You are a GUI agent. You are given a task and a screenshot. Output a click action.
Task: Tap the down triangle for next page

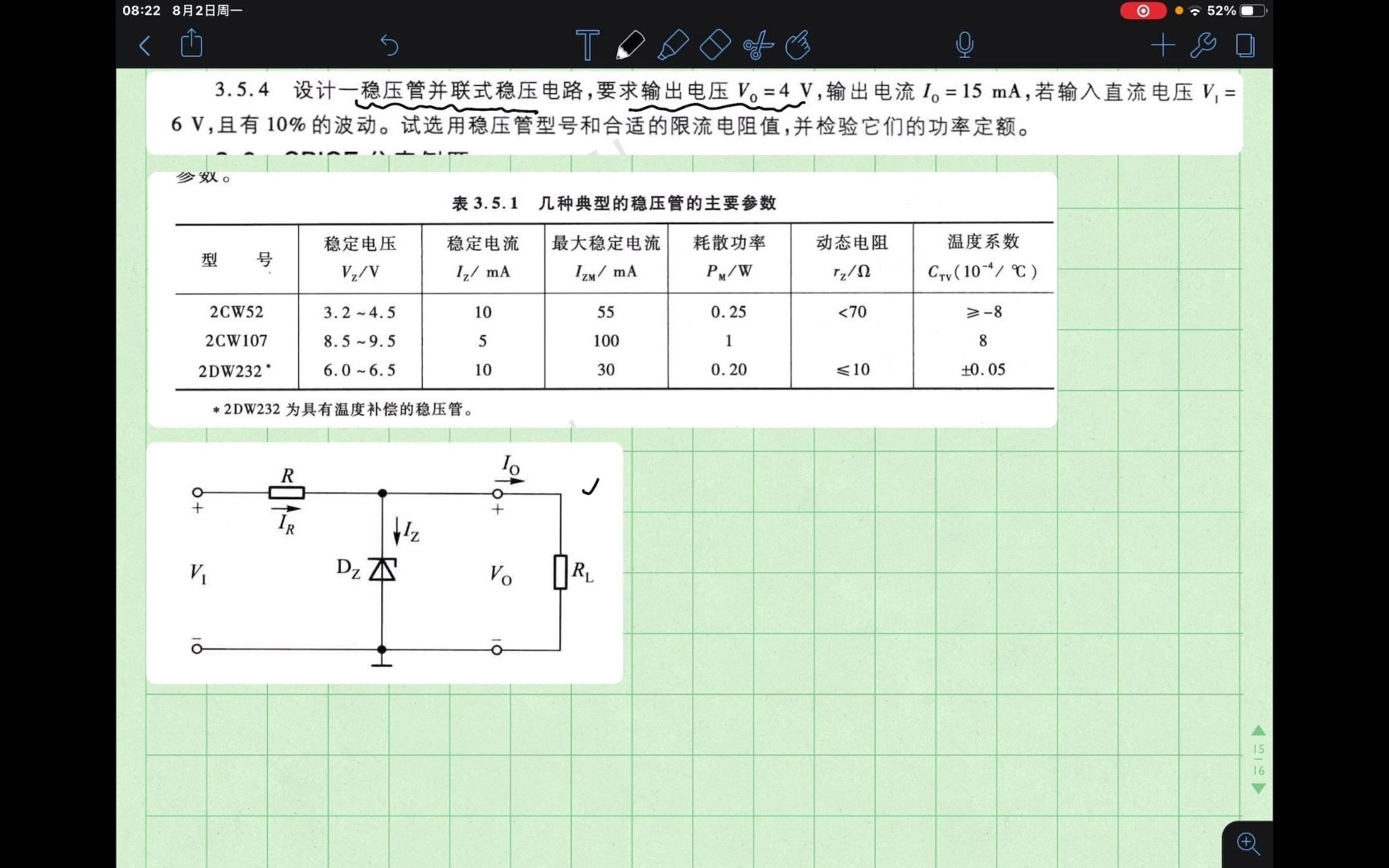click(1258, 788)
